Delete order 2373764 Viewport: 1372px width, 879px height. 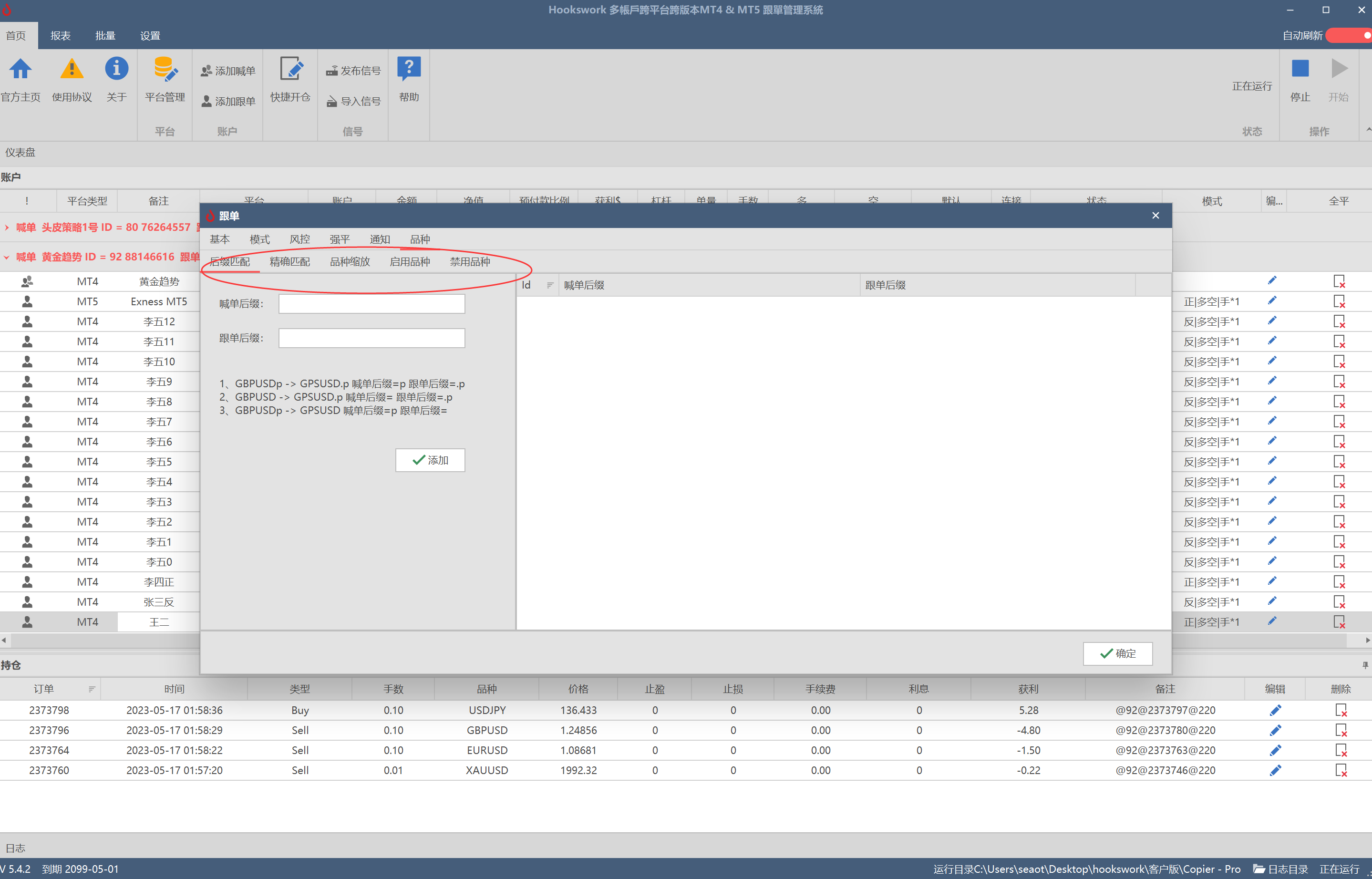tap(1341, 750)
